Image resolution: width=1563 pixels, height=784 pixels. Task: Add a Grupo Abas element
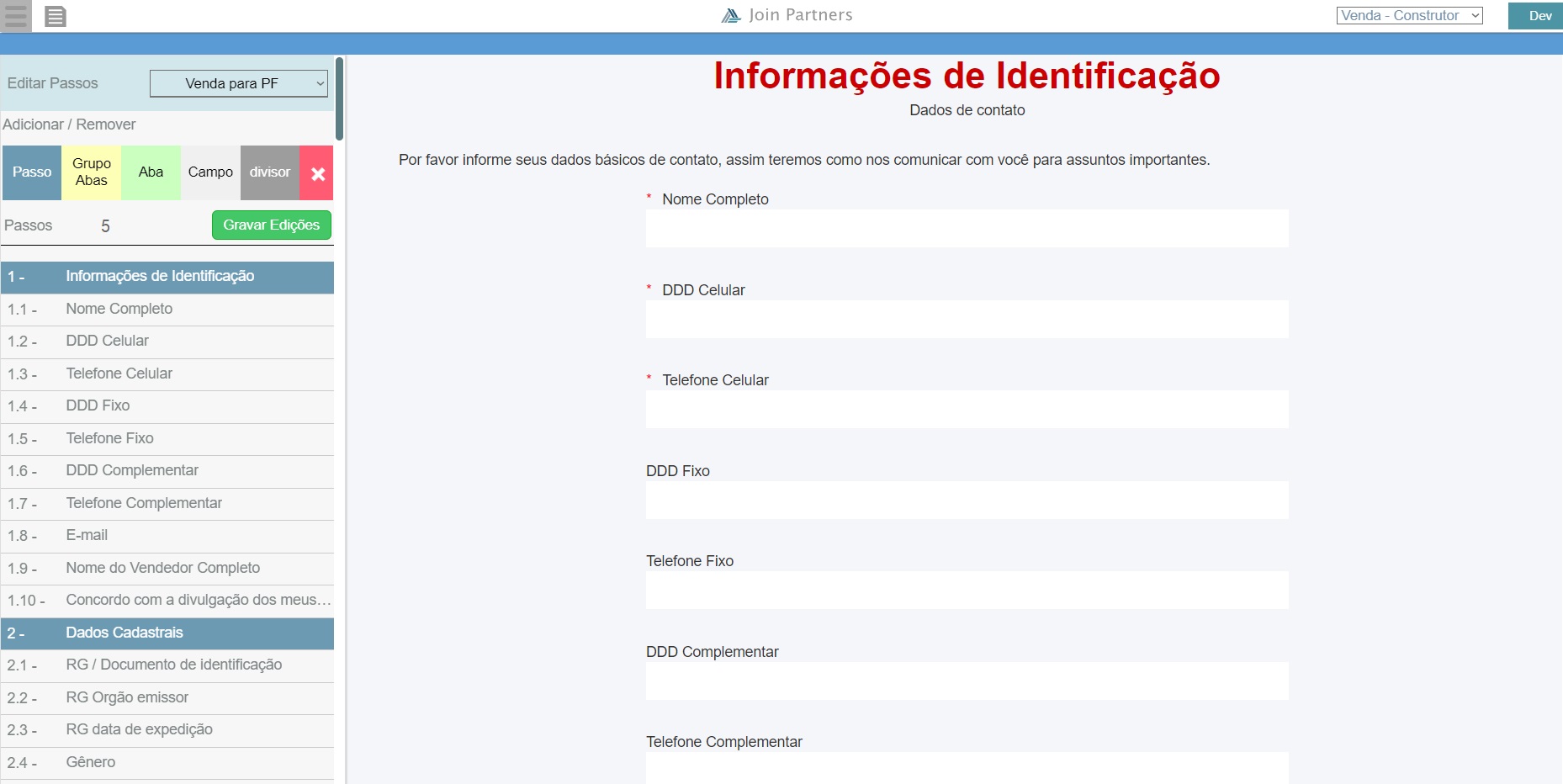coord(91,172)
